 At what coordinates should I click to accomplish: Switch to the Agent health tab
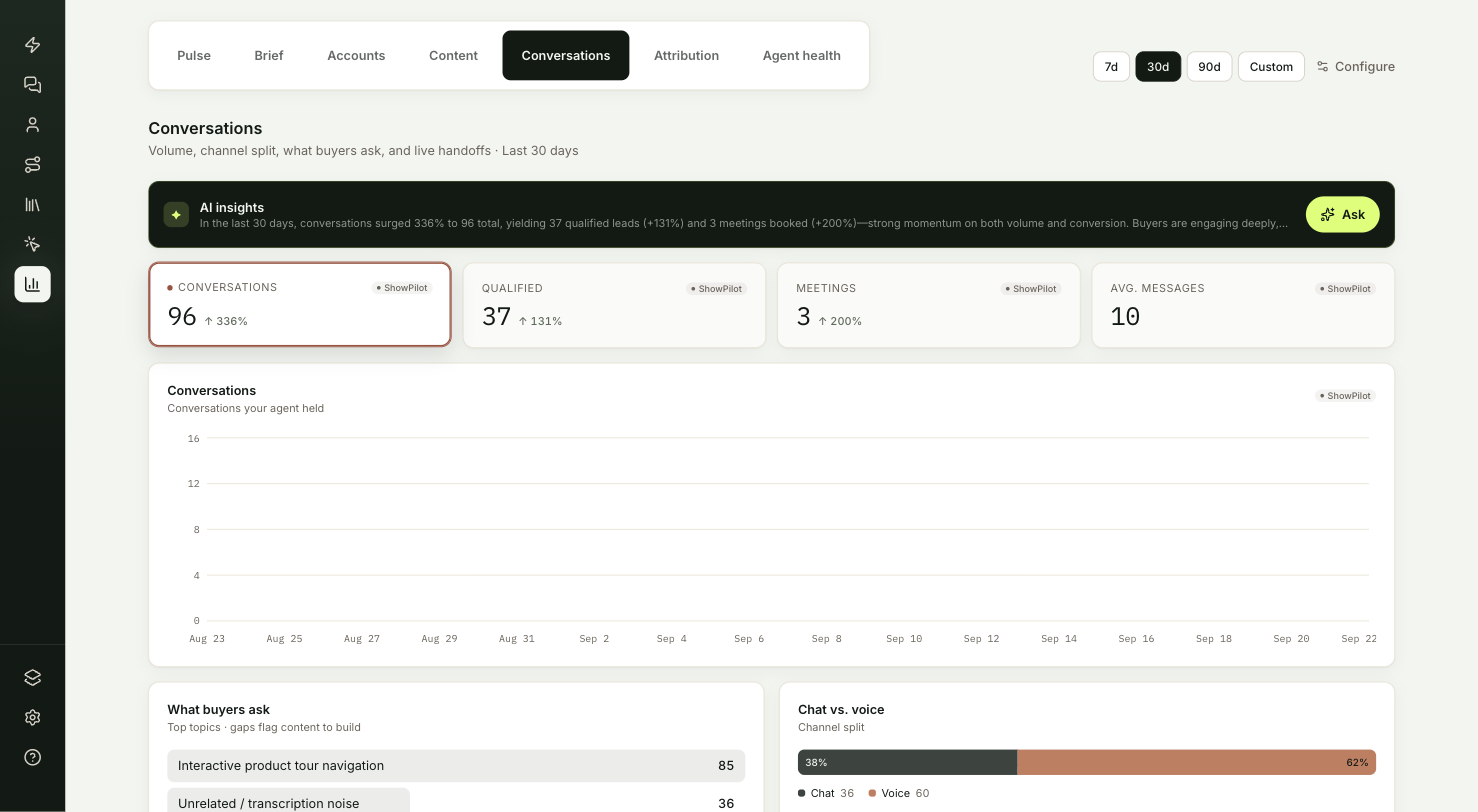point(802,55)
